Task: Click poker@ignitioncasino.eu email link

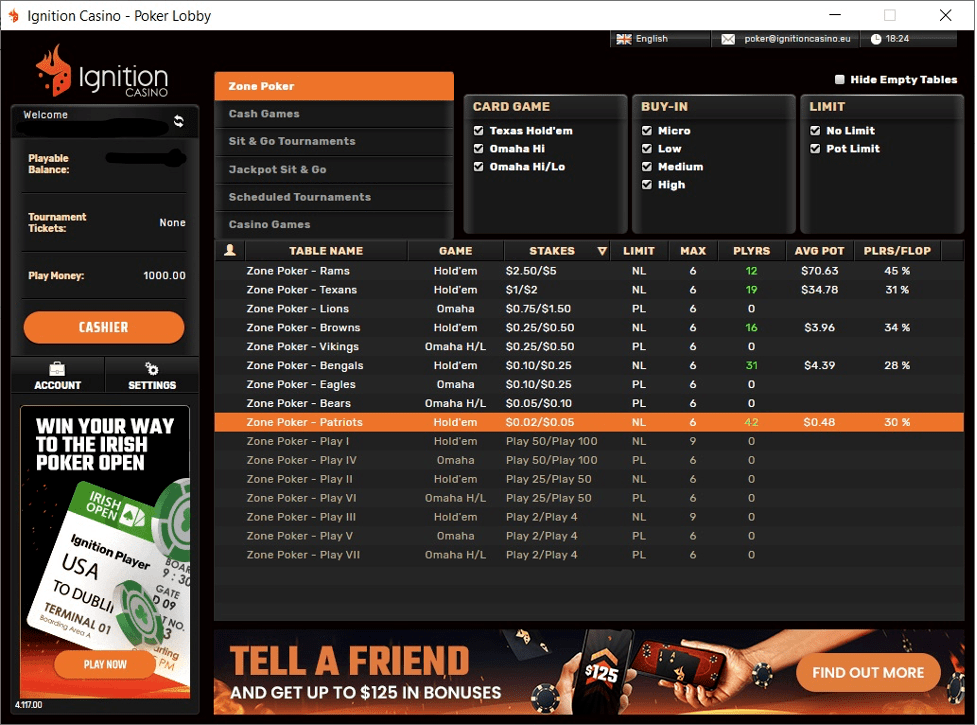Action: [x=797, y=39]
